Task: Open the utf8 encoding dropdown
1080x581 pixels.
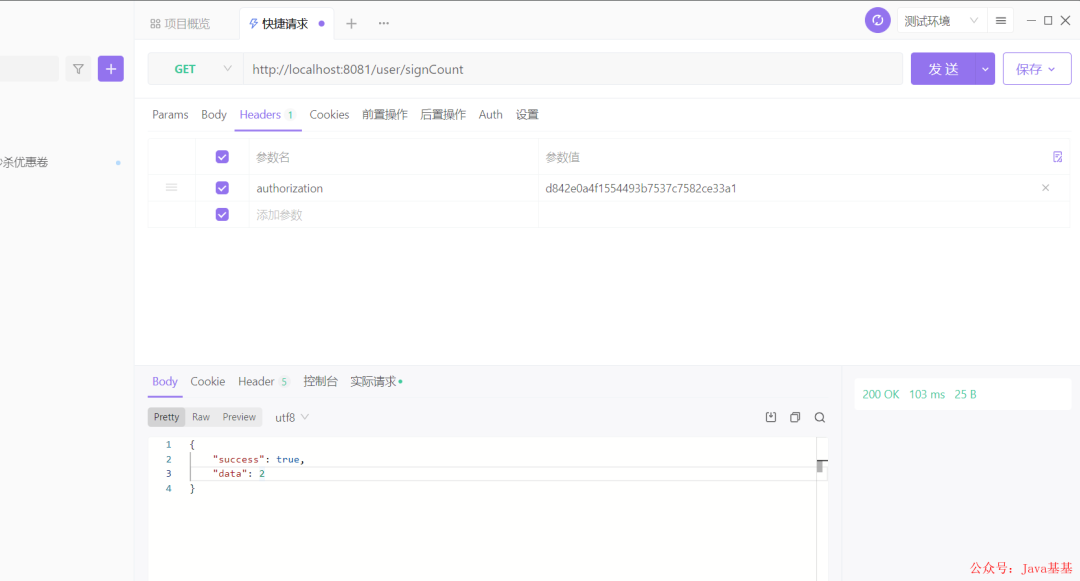Action: (292, 417)
